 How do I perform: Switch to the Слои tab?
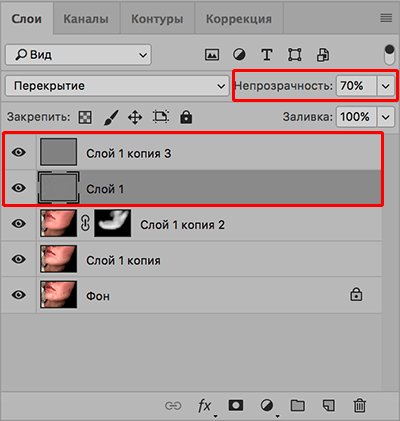pos(27,19)
